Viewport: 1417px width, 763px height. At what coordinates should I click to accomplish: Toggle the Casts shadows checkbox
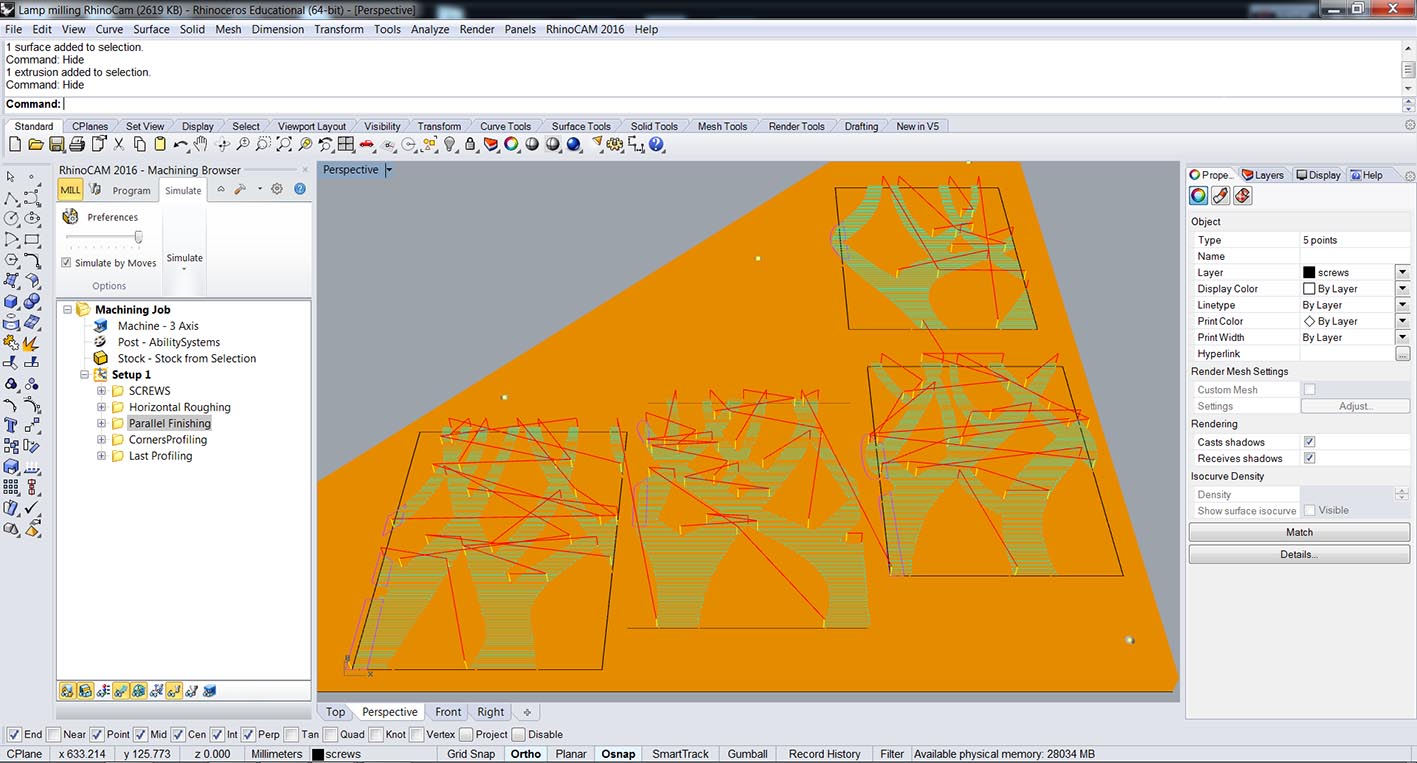1310,442
